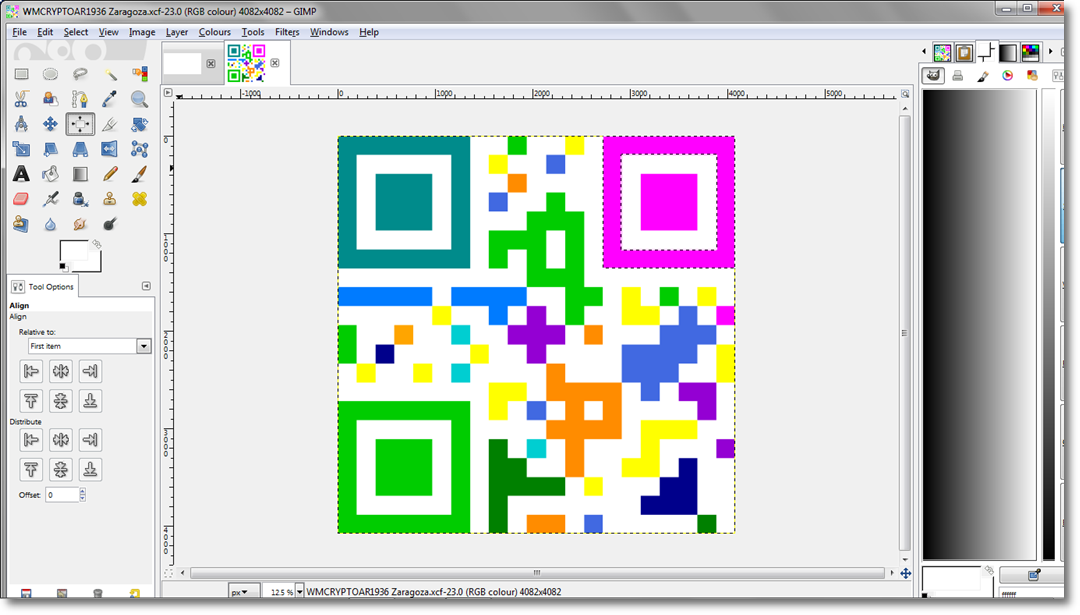1080x615 pixels.
Task: Open the px unit dropdown
Action: click(244, 592)
